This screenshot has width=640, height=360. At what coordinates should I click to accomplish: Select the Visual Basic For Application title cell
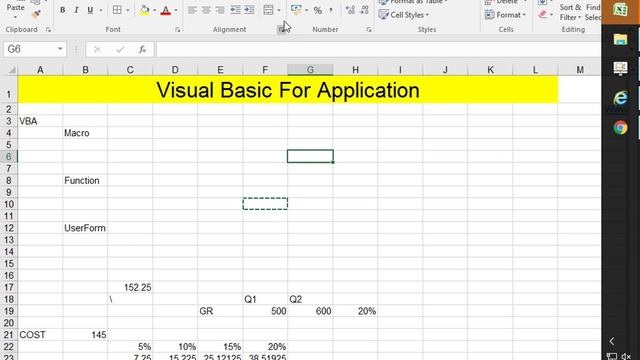(288, 90)
